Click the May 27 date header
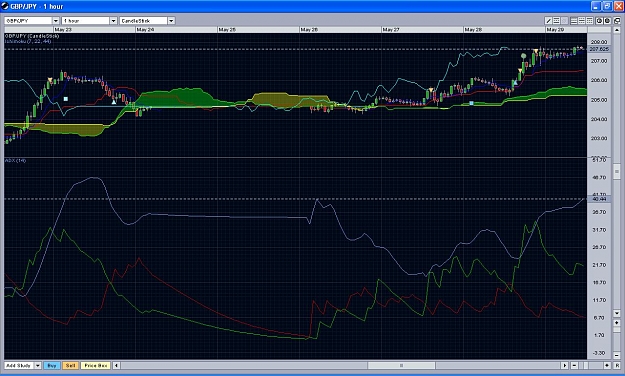Screen dimensions: 625x376 [x=391, y=30]
